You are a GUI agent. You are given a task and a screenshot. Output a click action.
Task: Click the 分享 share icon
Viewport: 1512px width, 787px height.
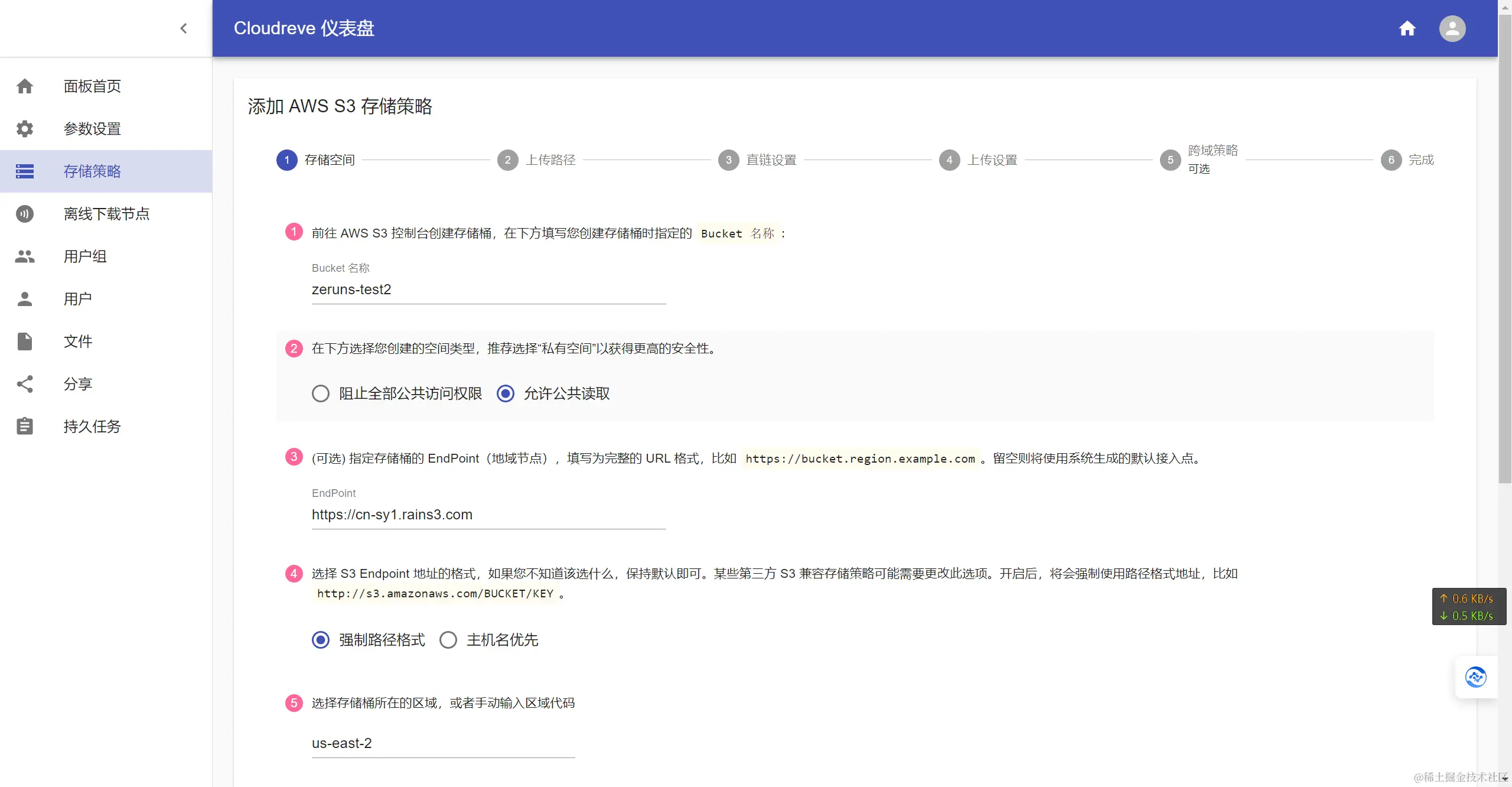tap(25, 384)
